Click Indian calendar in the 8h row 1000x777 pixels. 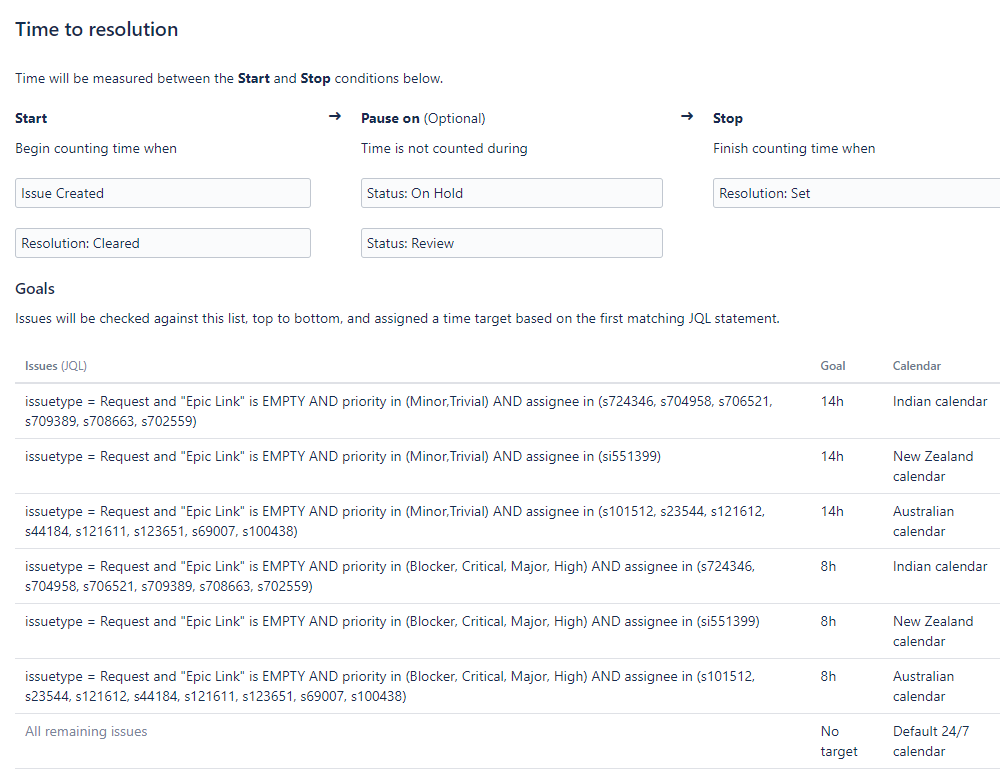[939, 566]
